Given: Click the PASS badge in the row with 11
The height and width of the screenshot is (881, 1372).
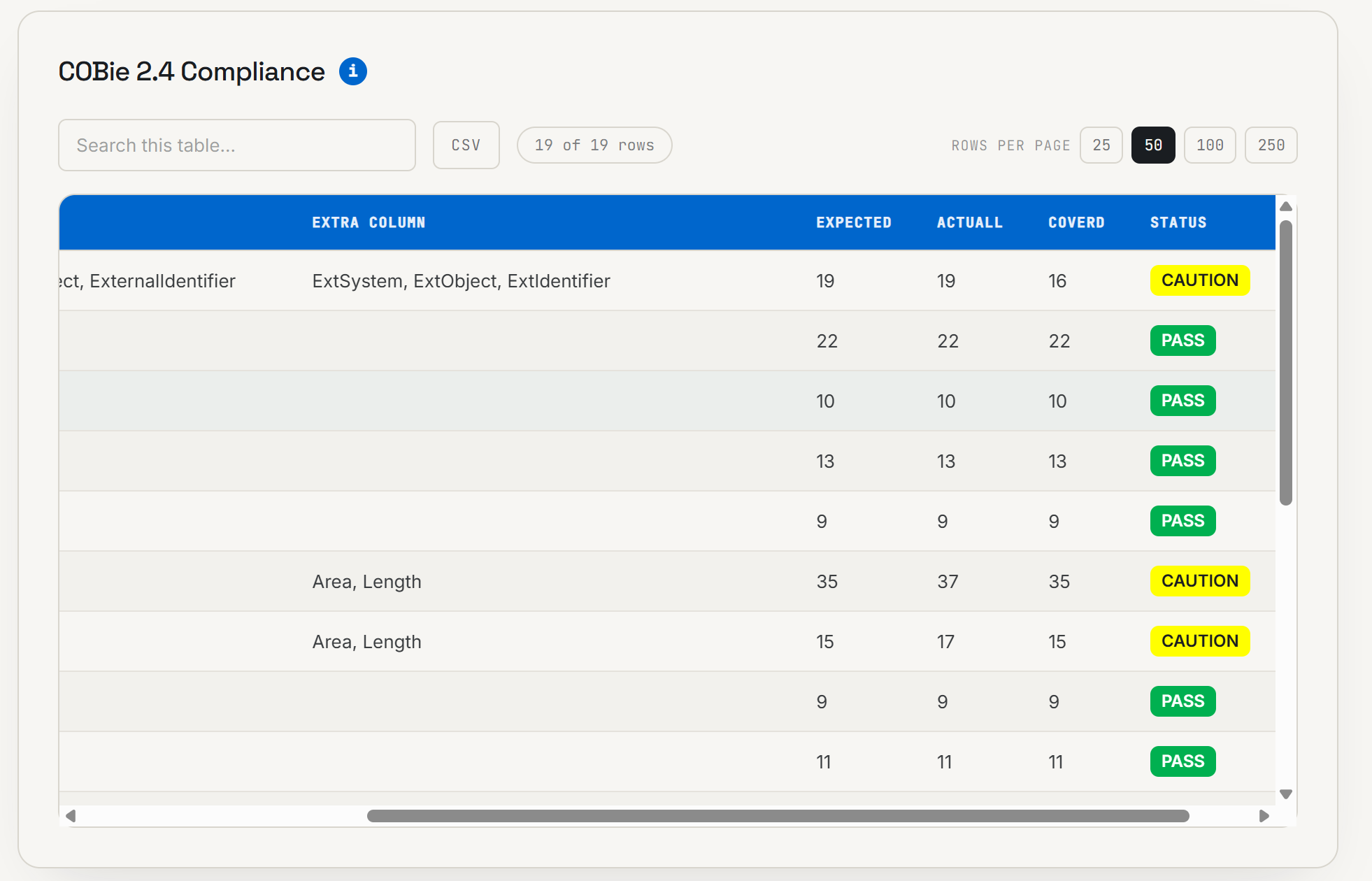Looking at the screenshot, I should tap(1183, 761).
